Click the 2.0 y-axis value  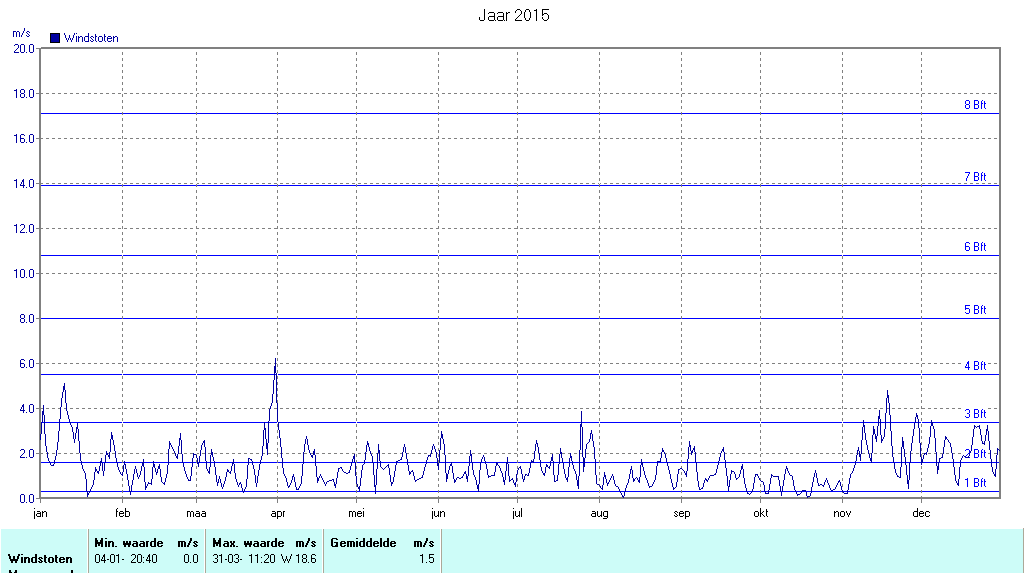click(x=27, y=453)
